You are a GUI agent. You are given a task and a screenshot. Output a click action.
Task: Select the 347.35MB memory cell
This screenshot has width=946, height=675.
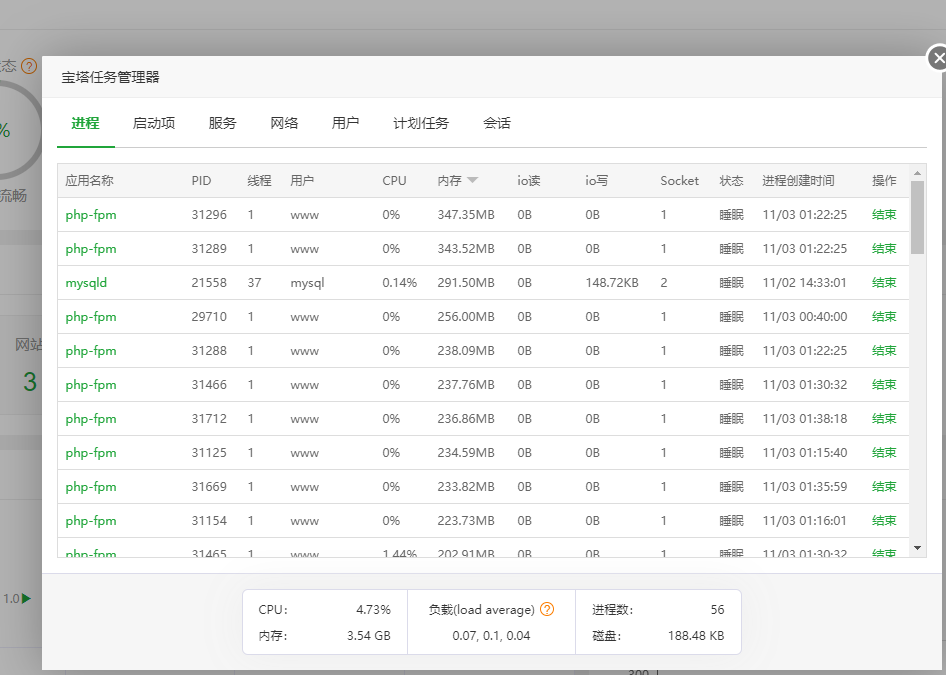[x=466, y=215]
